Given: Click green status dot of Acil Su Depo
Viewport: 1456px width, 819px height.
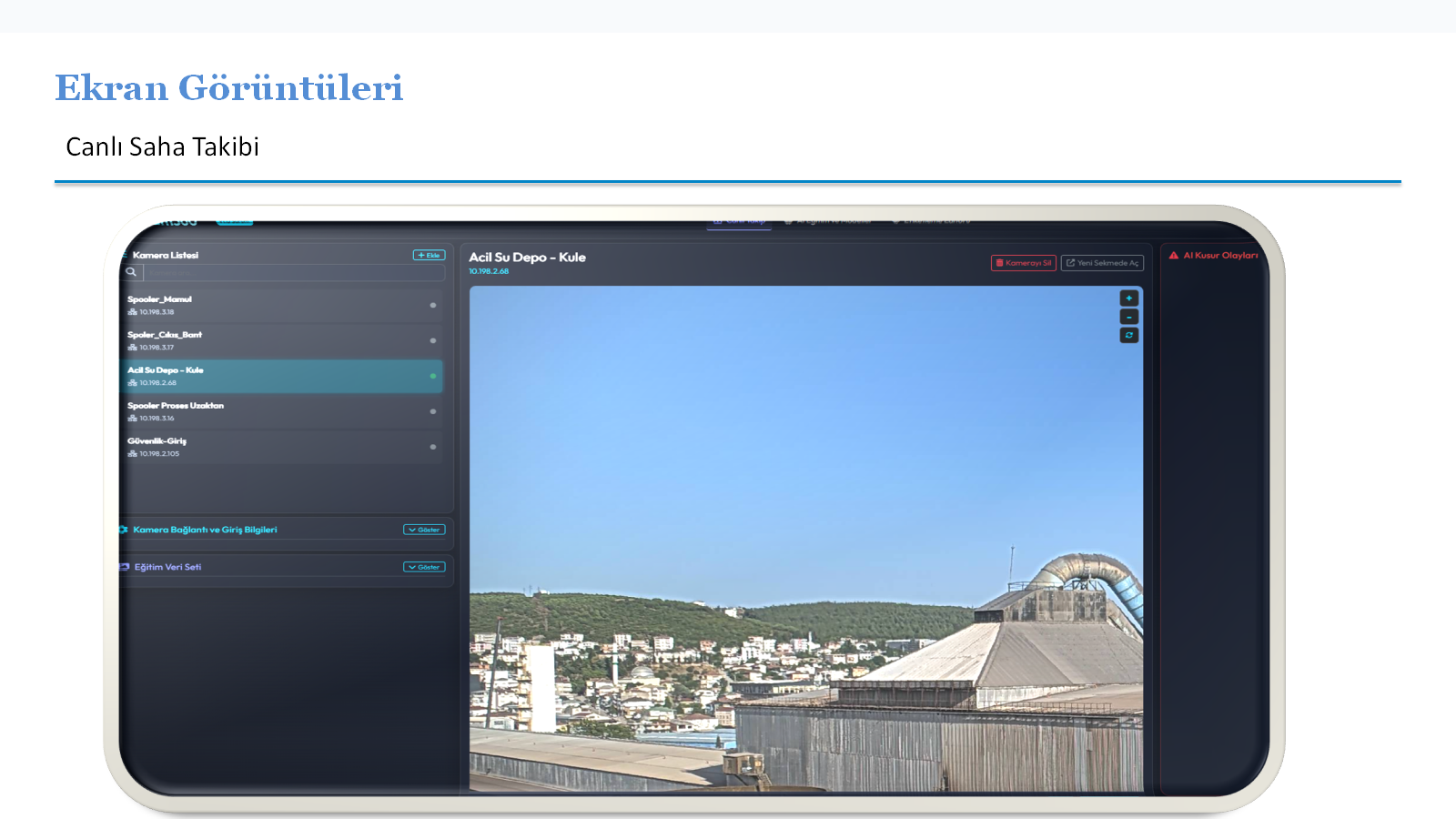Looking at the screenshot, I should click(433, 376).
